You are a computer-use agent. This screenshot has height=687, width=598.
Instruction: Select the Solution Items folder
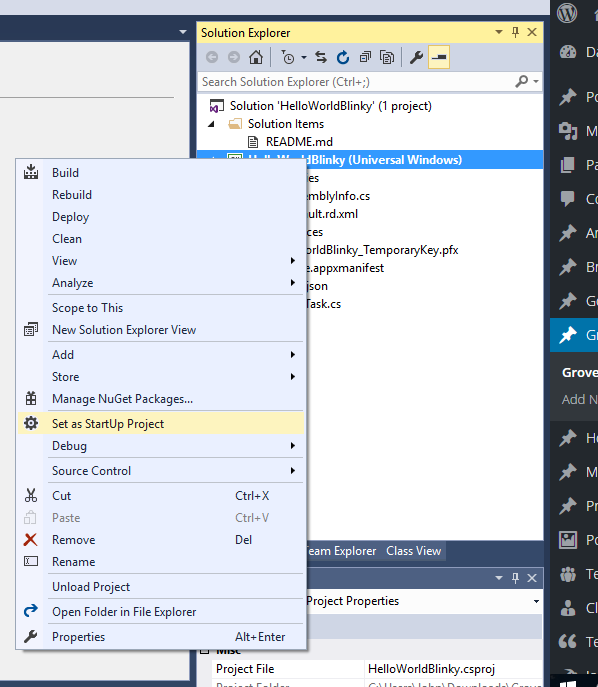point(286,124)
